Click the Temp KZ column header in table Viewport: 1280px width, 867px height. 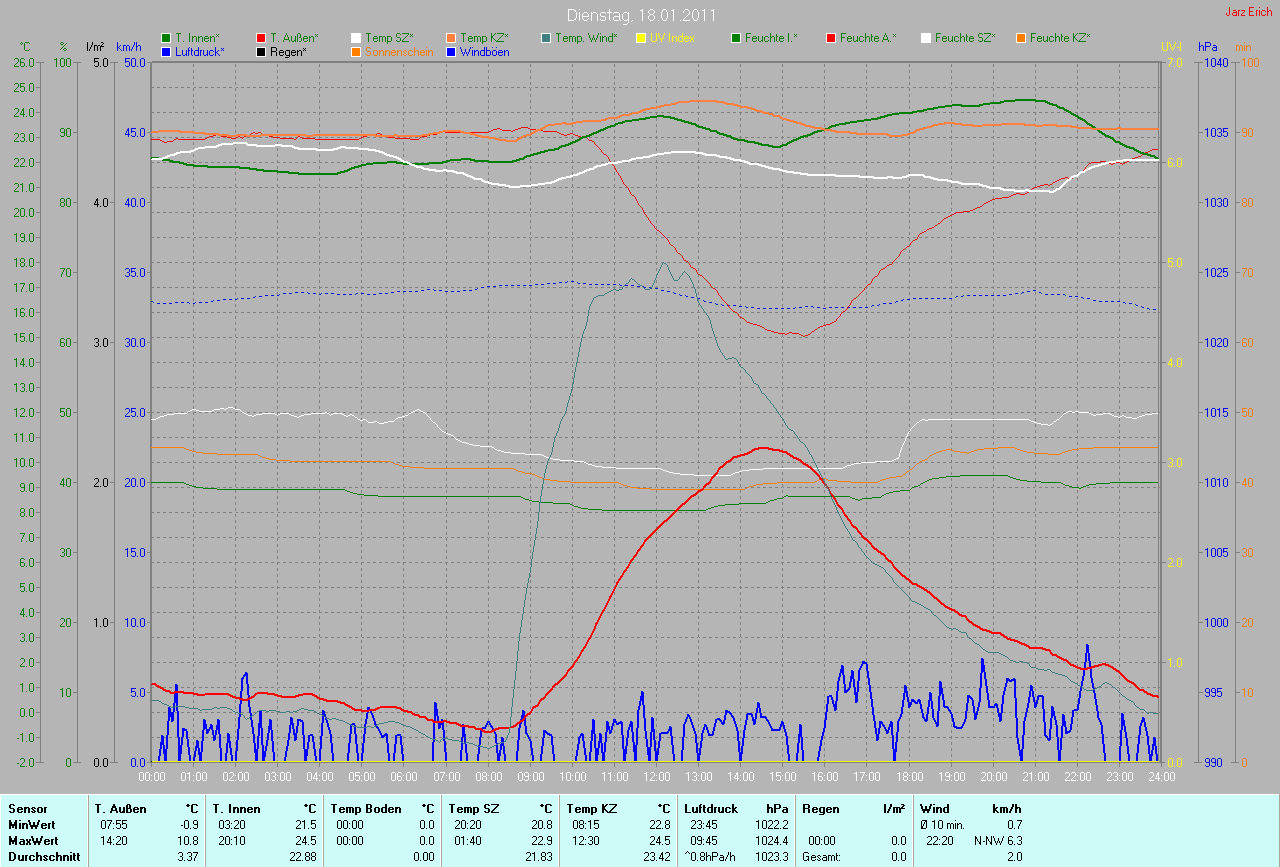click(591, 809)
